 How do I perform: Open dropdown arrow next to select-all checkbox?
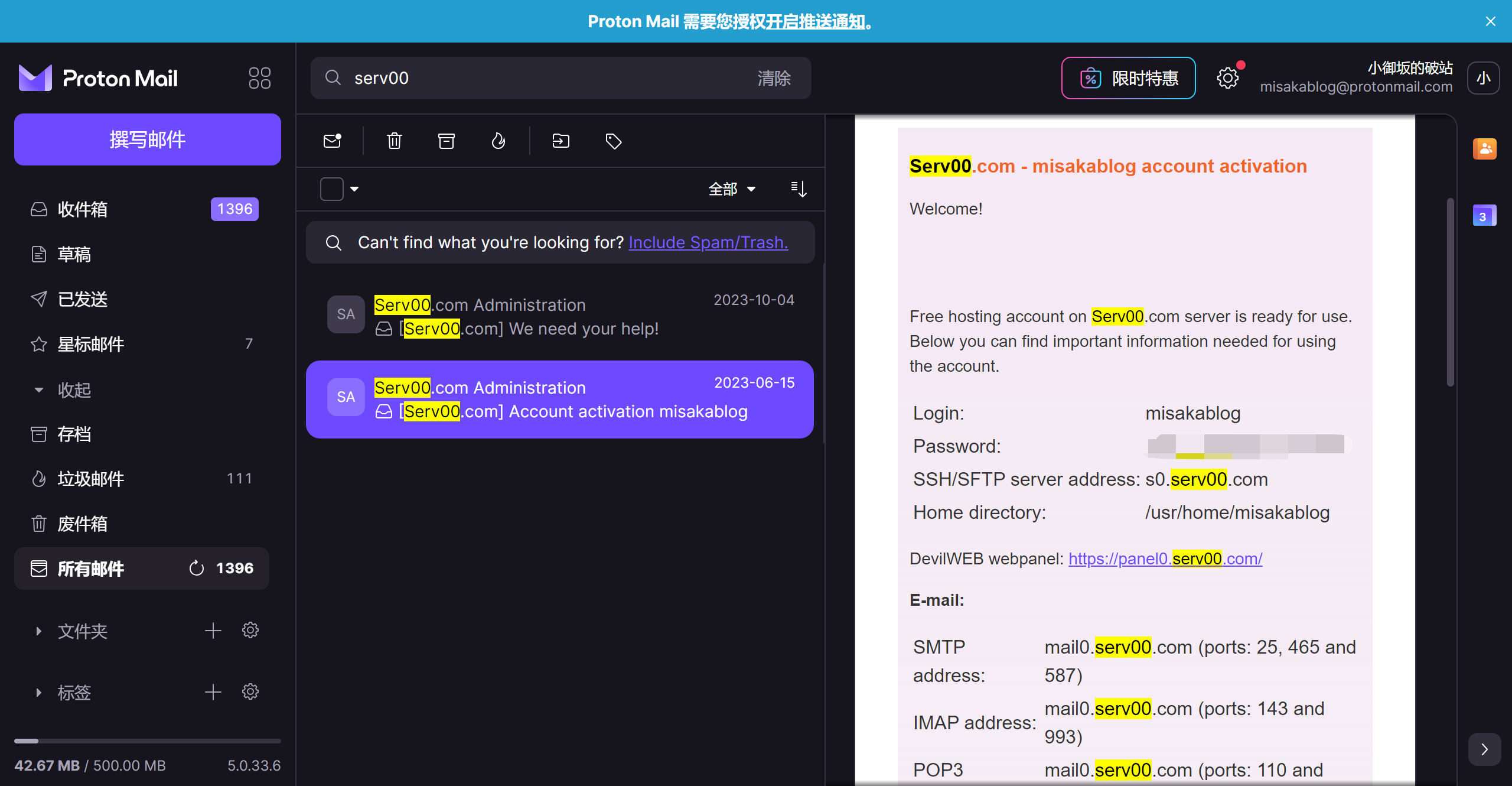354,189
